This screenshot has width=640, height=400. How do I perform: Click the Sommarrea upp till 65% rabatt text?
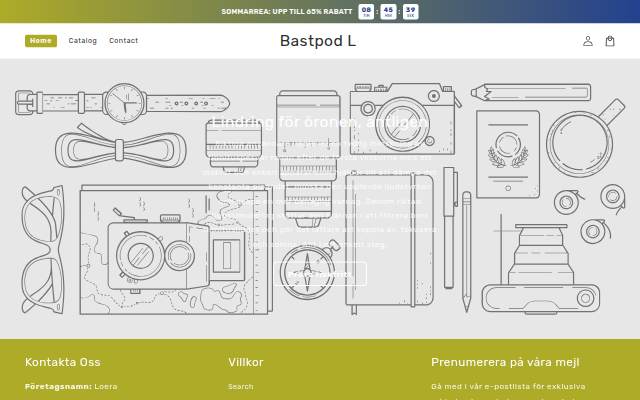[x=287, y=12]
